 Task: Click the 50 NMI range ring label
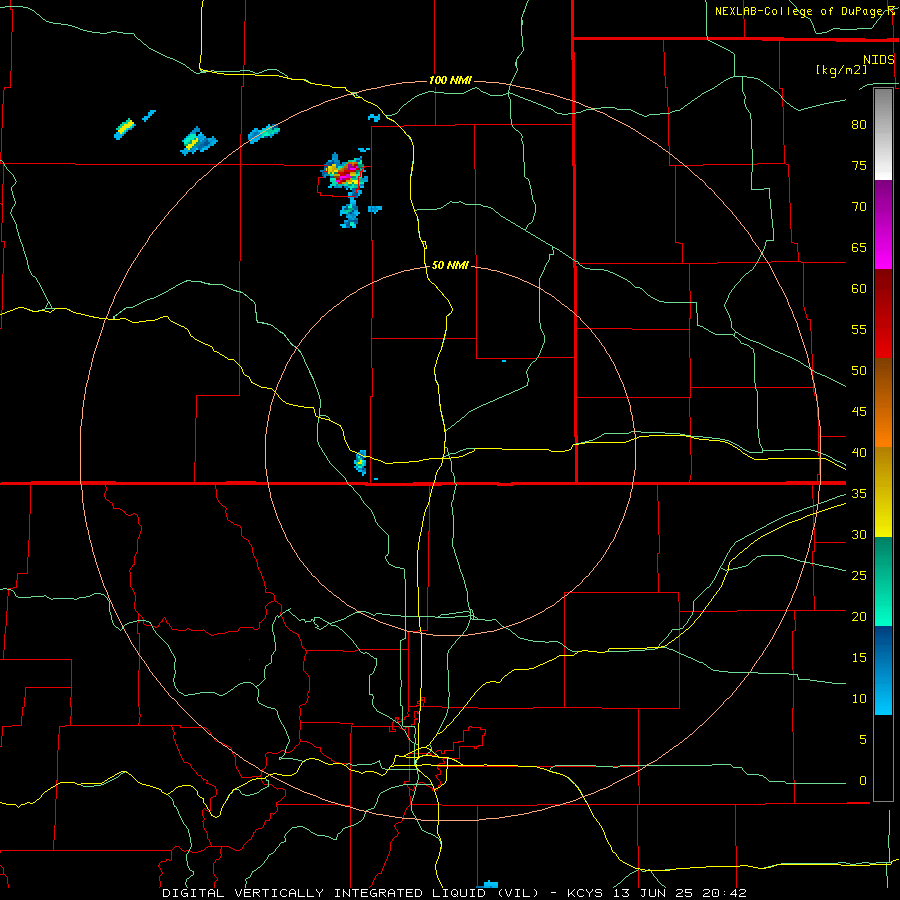(x=450, y=265)
